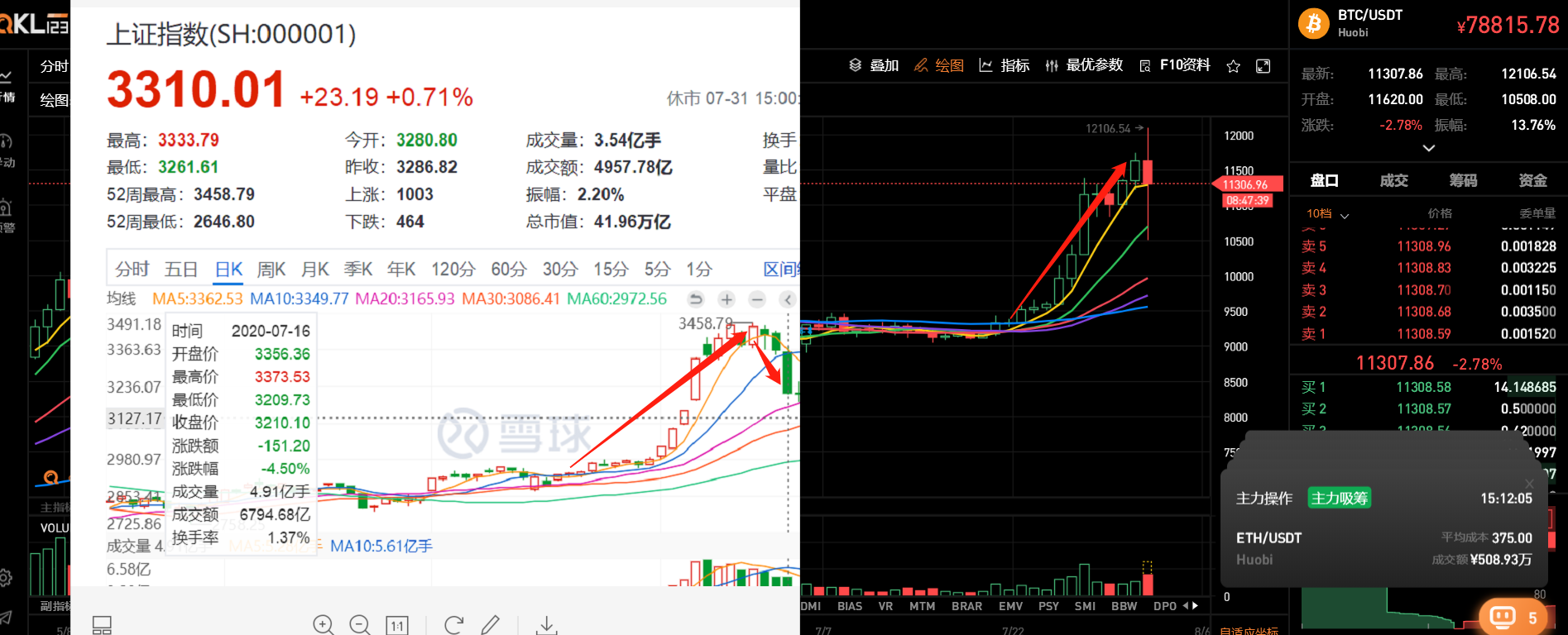Open the 盘口 order book tab

(x=1324, y=180)
